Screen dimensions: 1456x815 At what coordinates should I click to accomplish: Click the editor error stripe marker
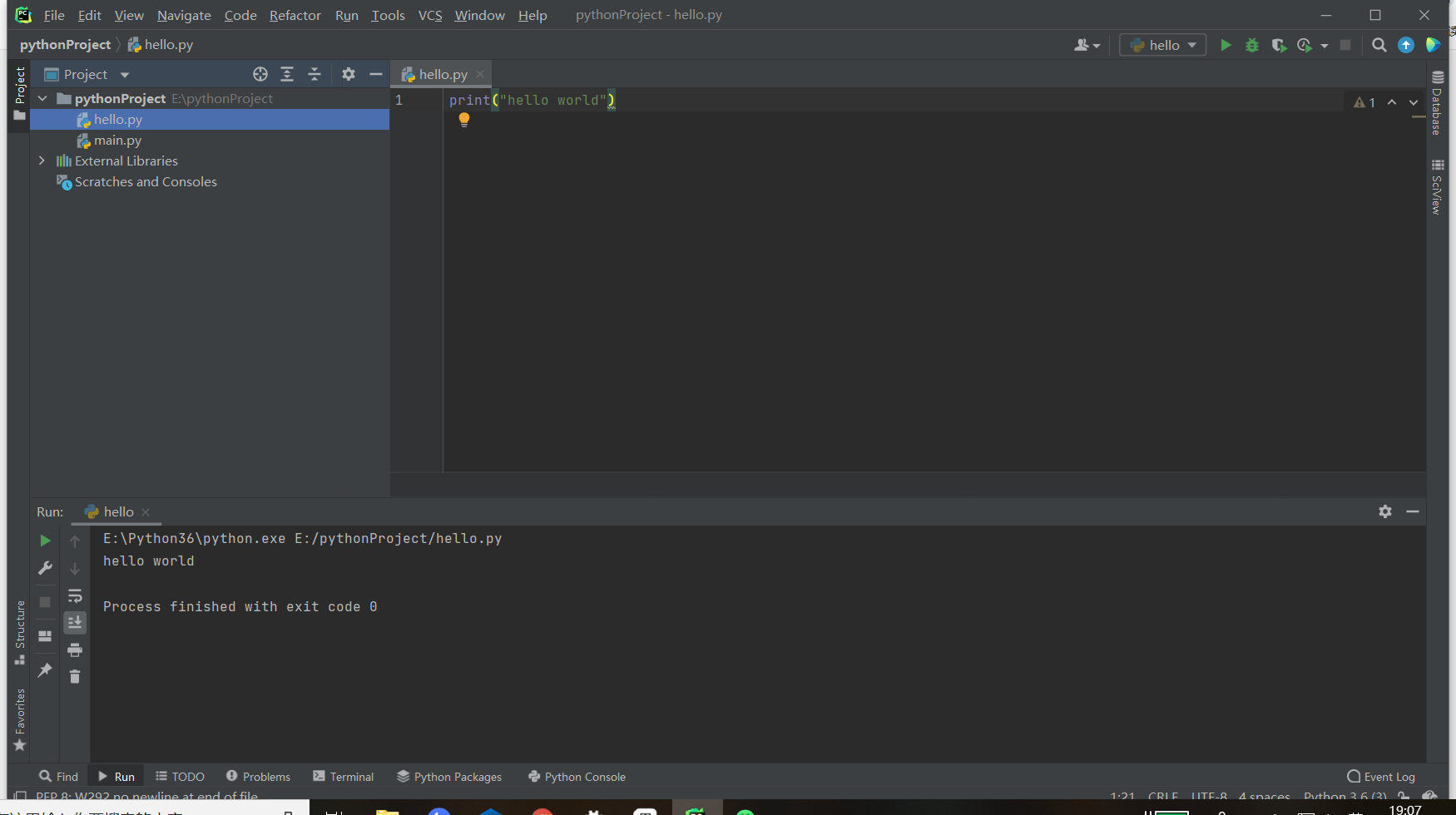coord(1419,117)
